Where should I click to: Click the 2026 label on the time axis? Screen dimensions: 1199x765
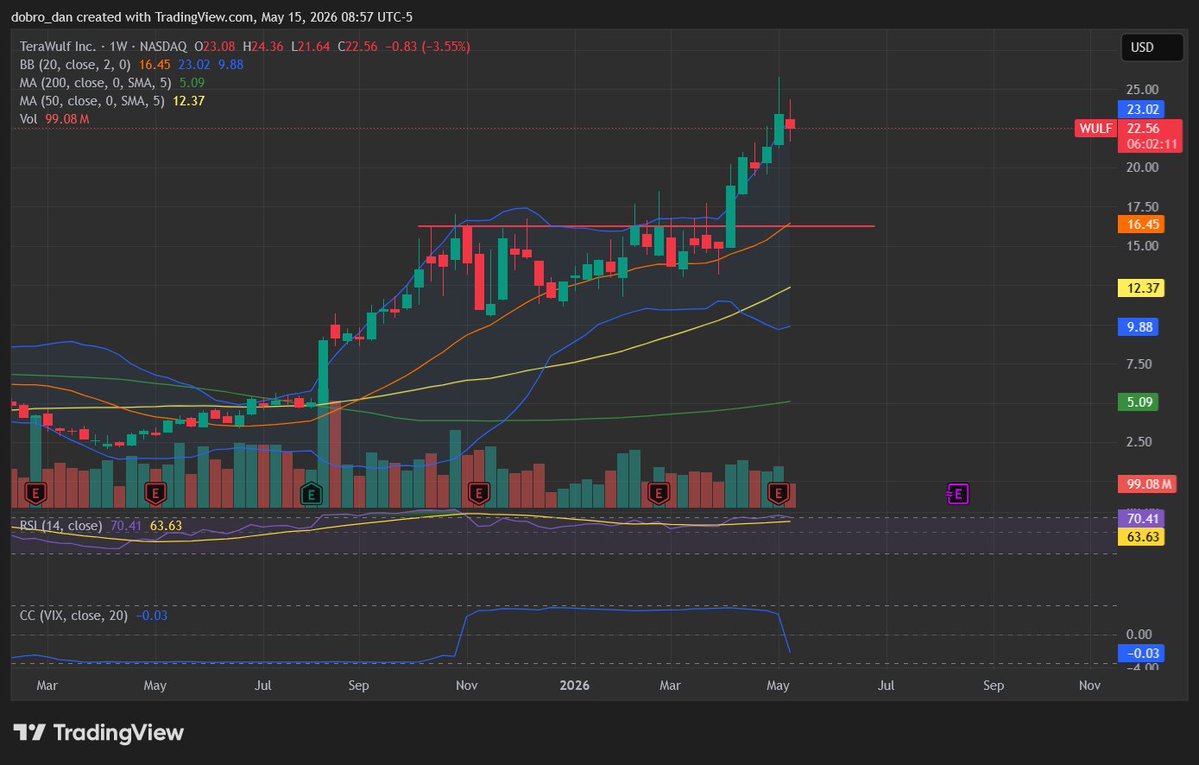574,685
